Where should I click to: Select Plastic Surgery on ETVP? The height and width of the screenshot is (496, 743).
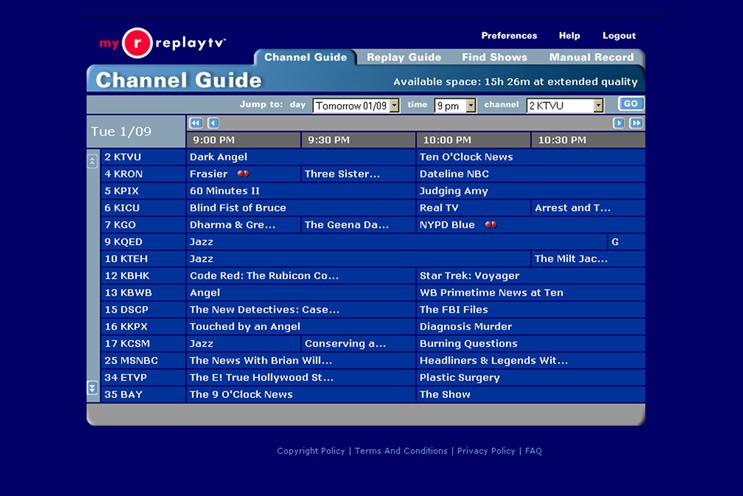coord(531,378)
